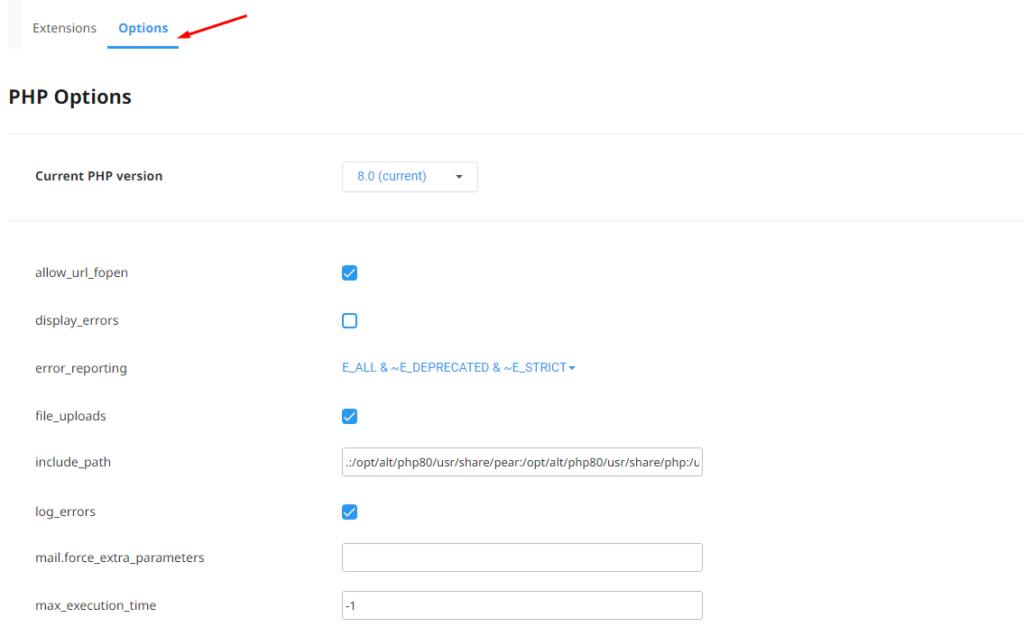
Task: Click the allow_url_fopen label text
Action: point(81,273)
